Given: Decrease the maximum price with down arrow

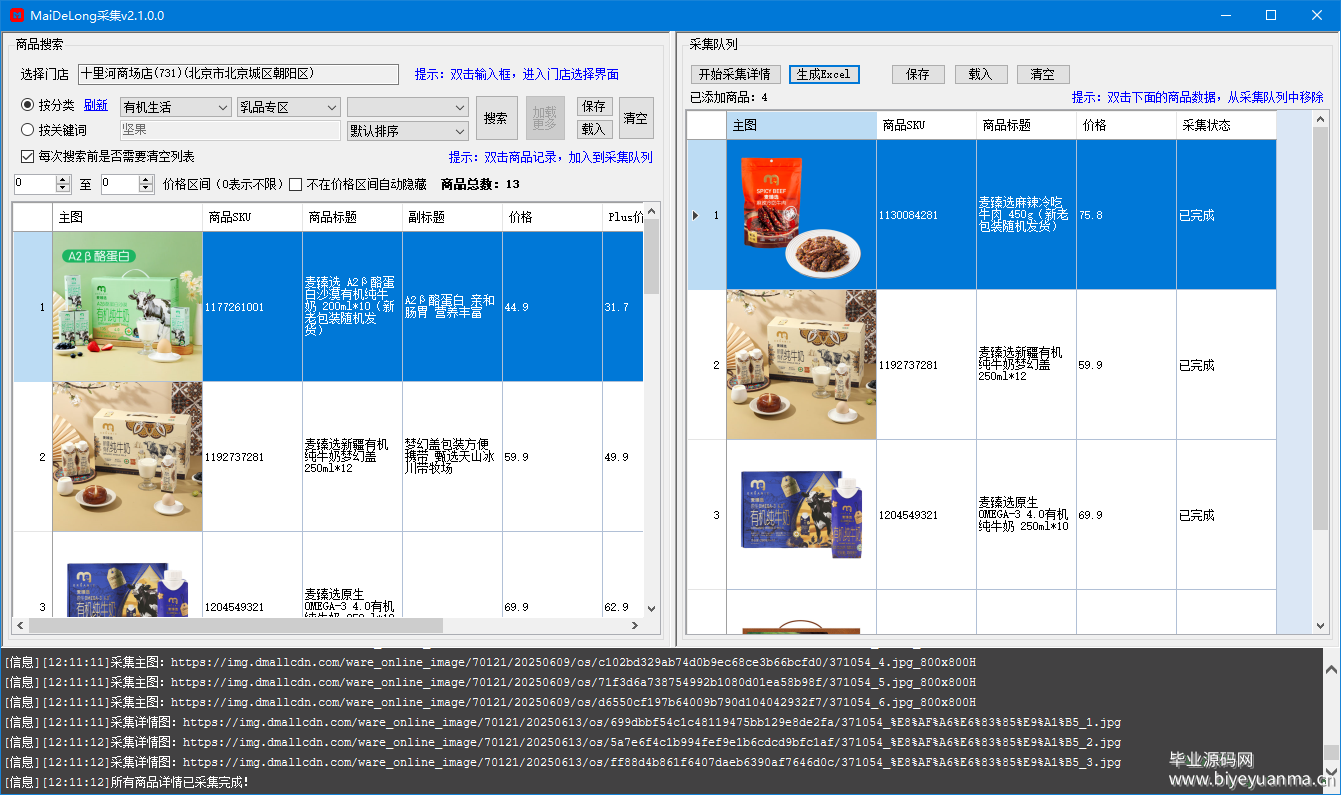Looking at the screenshot, I should coord(145,189).
